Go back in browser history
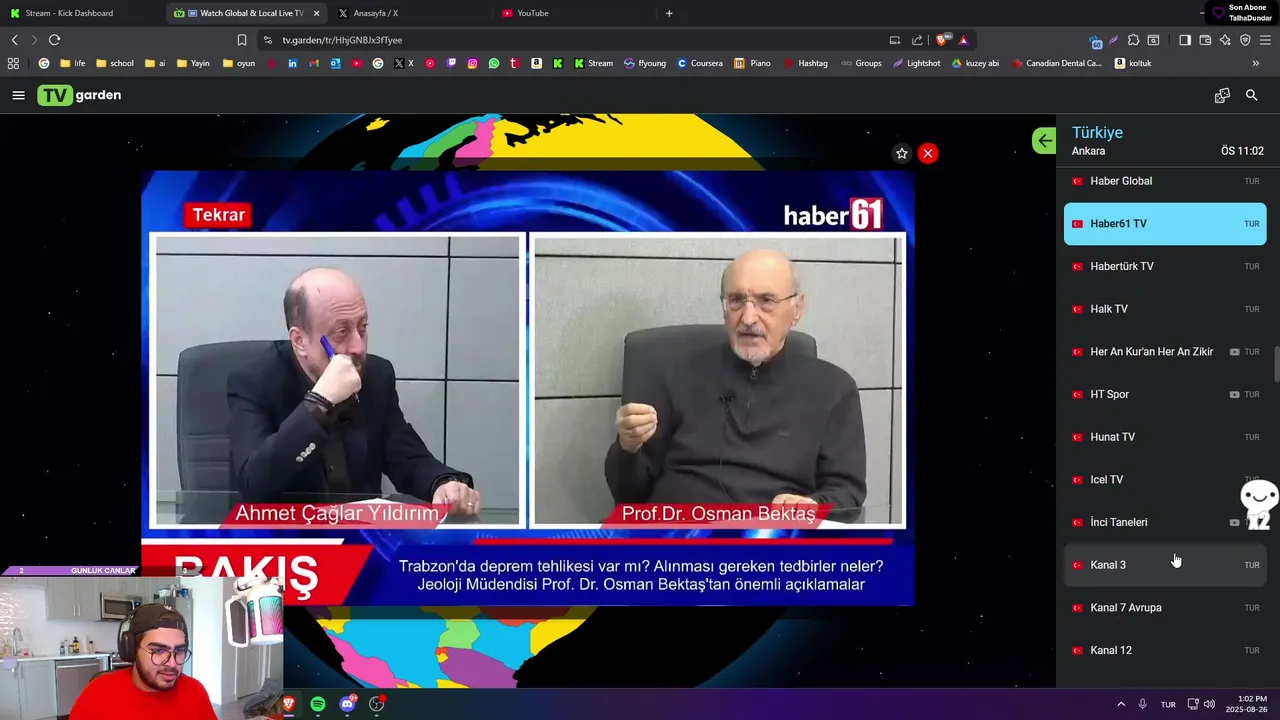This screenshot has height=720, width=1280. coord(14,40)
